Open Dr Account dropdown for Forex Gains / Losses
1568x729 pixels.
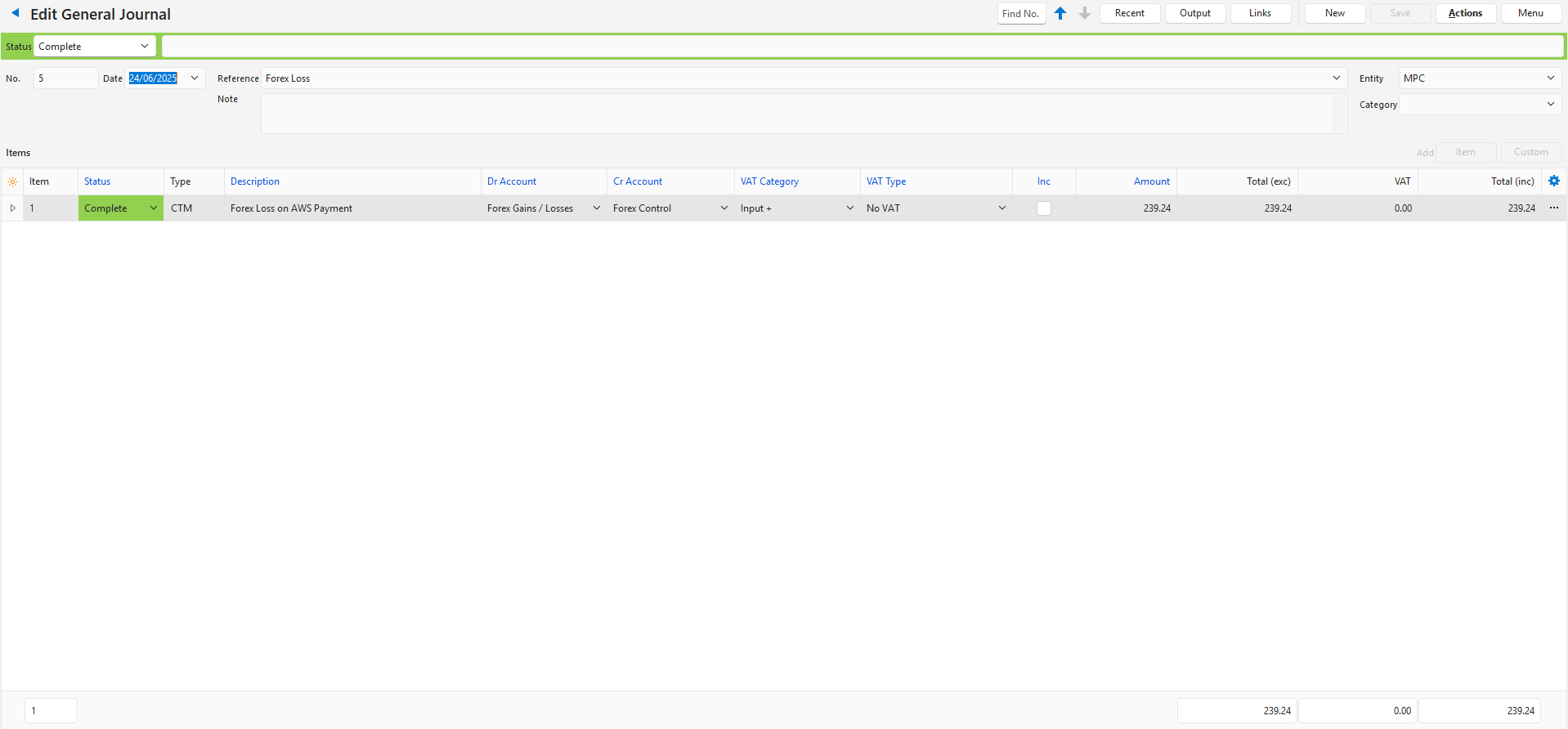point(596,208)
